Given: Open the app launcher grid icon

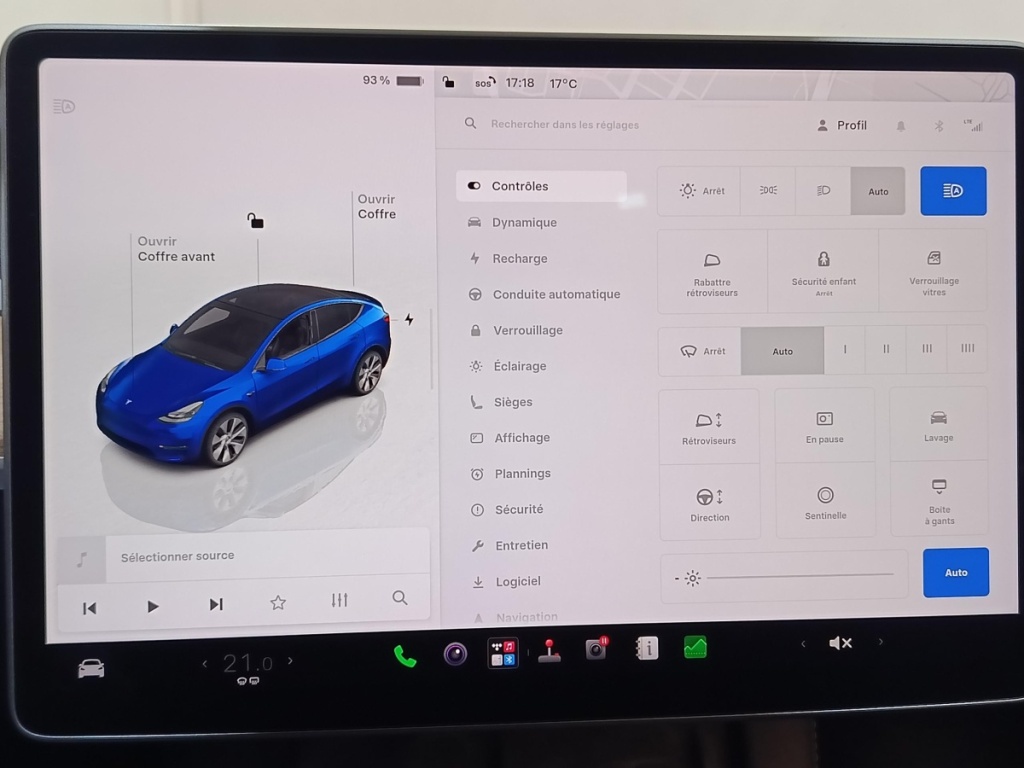Looking at the screenshot, I should [x=503, y=652].
